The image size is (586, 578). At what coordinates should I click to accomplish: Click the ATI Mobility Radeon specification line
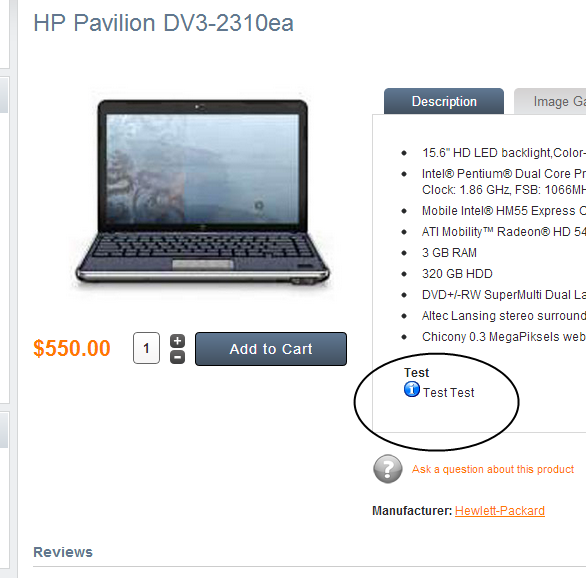(x=504, y=232)
